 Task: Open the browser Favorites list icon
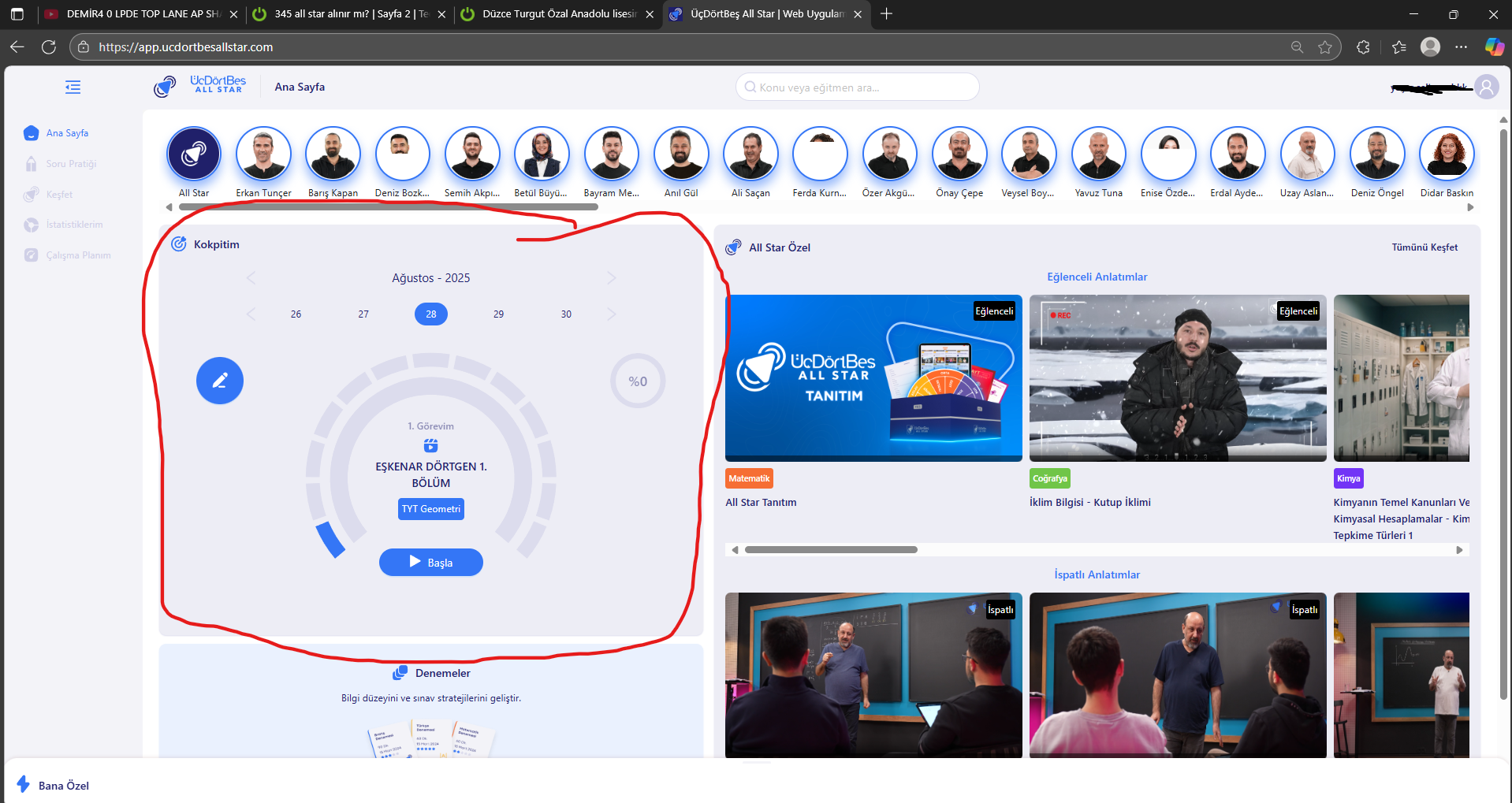coord(1399,47)
